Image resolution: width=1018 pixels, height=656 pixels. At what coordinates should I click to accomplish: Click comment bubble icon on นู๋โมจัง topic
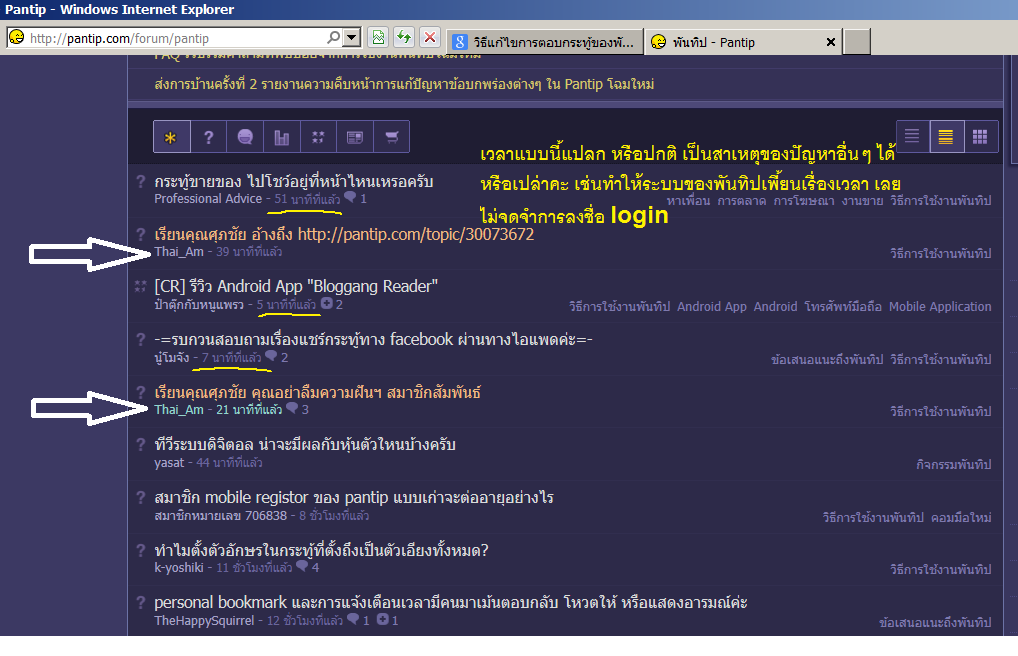(271, 356)
